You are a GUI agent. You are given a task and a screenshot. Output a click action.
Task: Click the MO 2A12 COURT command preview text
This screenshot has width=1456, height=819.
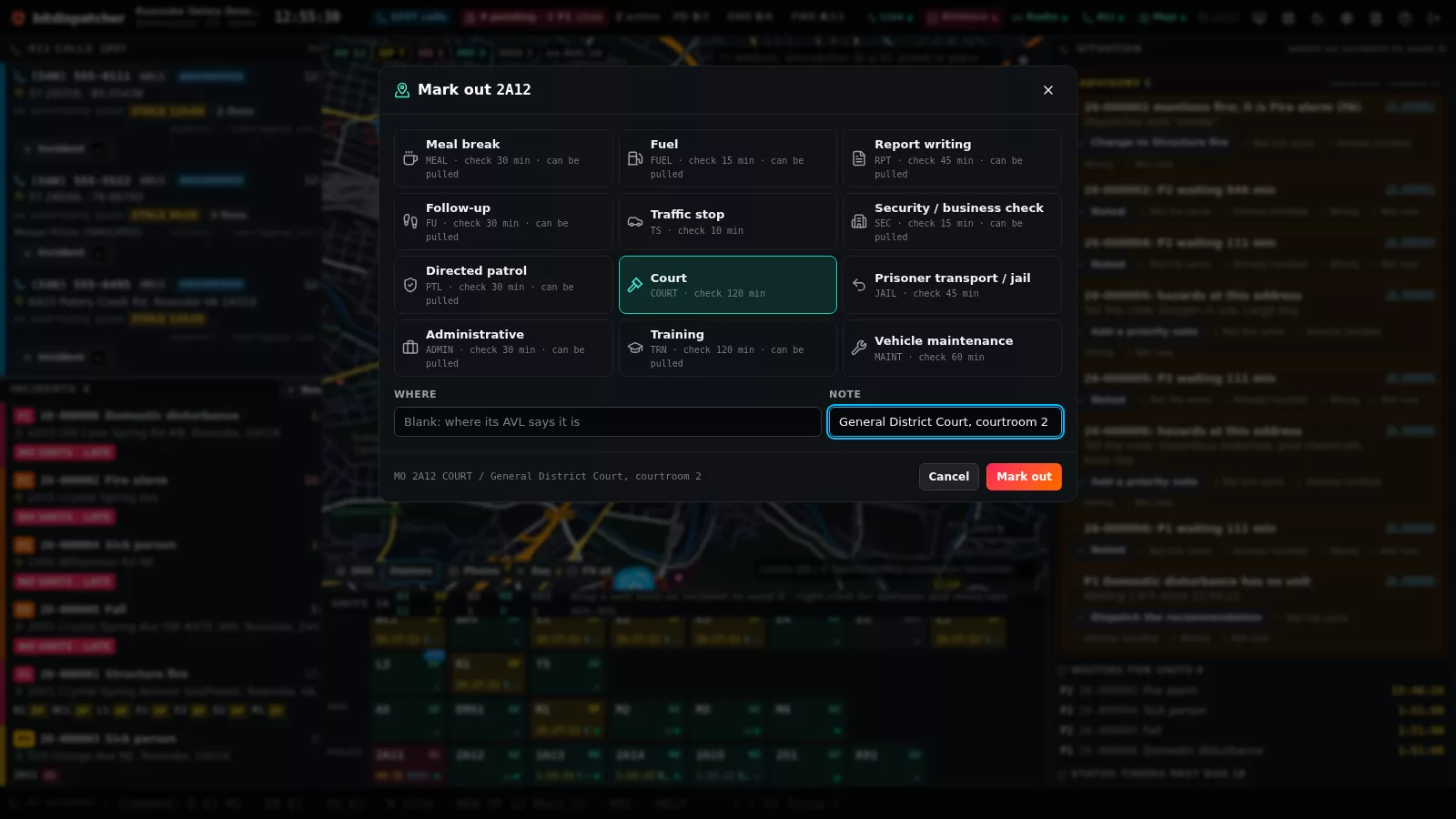[548, 477]
